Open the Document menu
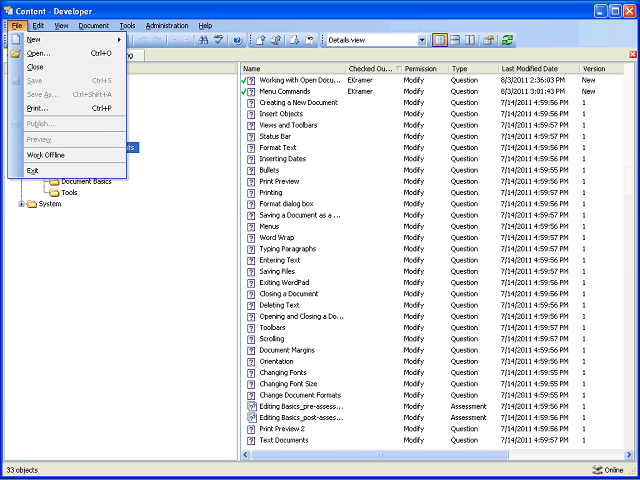Viewport: 640px width, 480px height. [94, 26]
